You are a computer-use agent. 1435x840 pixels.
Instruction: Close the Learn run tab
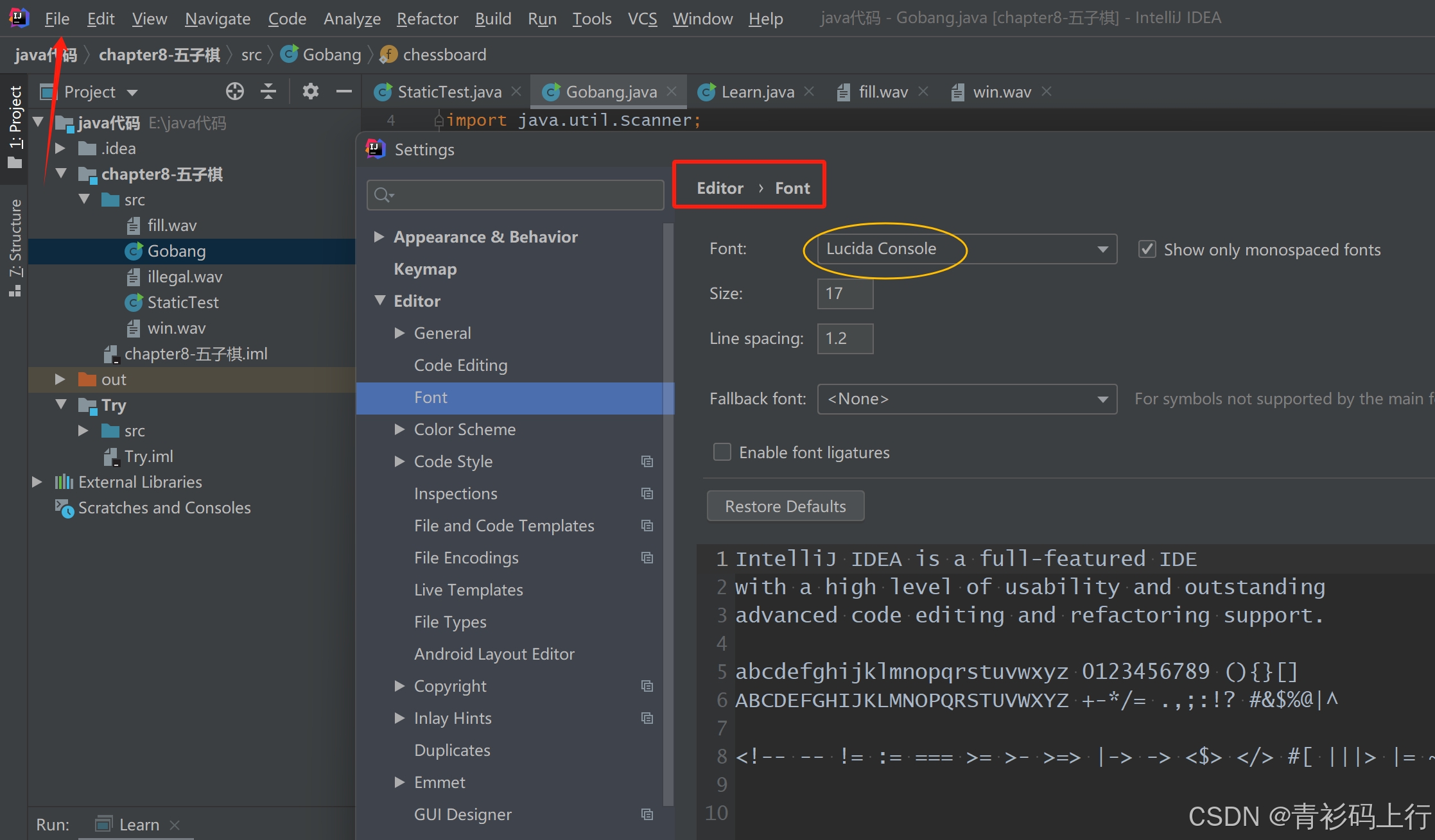(175, 825)
